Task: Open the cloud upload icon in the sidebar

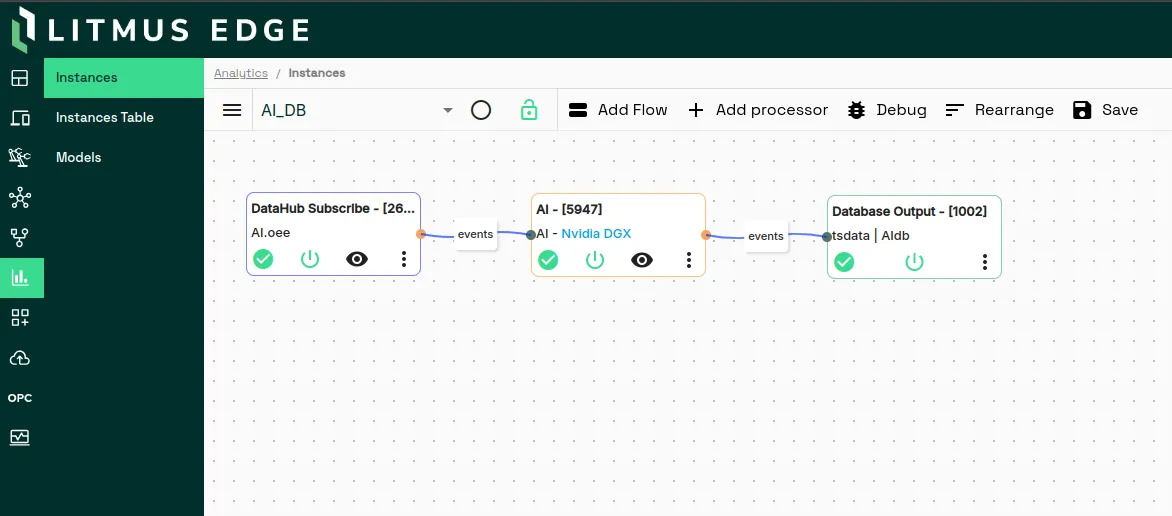Action: coord(19,358)
